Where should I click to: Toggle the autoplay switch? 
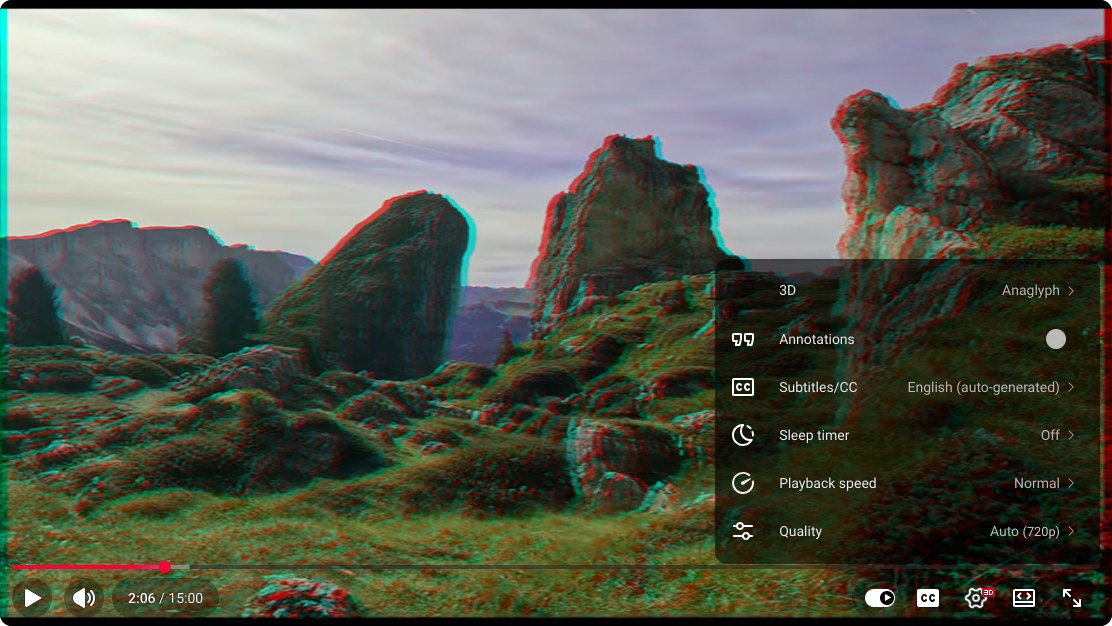click(x=879, y=598)
